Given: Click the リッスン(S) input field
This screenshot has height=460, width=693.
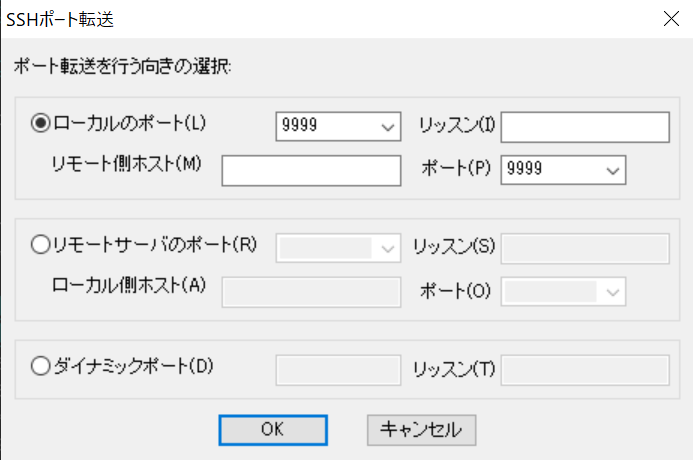Looking at the screenshot, I should pyautogui.click(x=585, y=249).
